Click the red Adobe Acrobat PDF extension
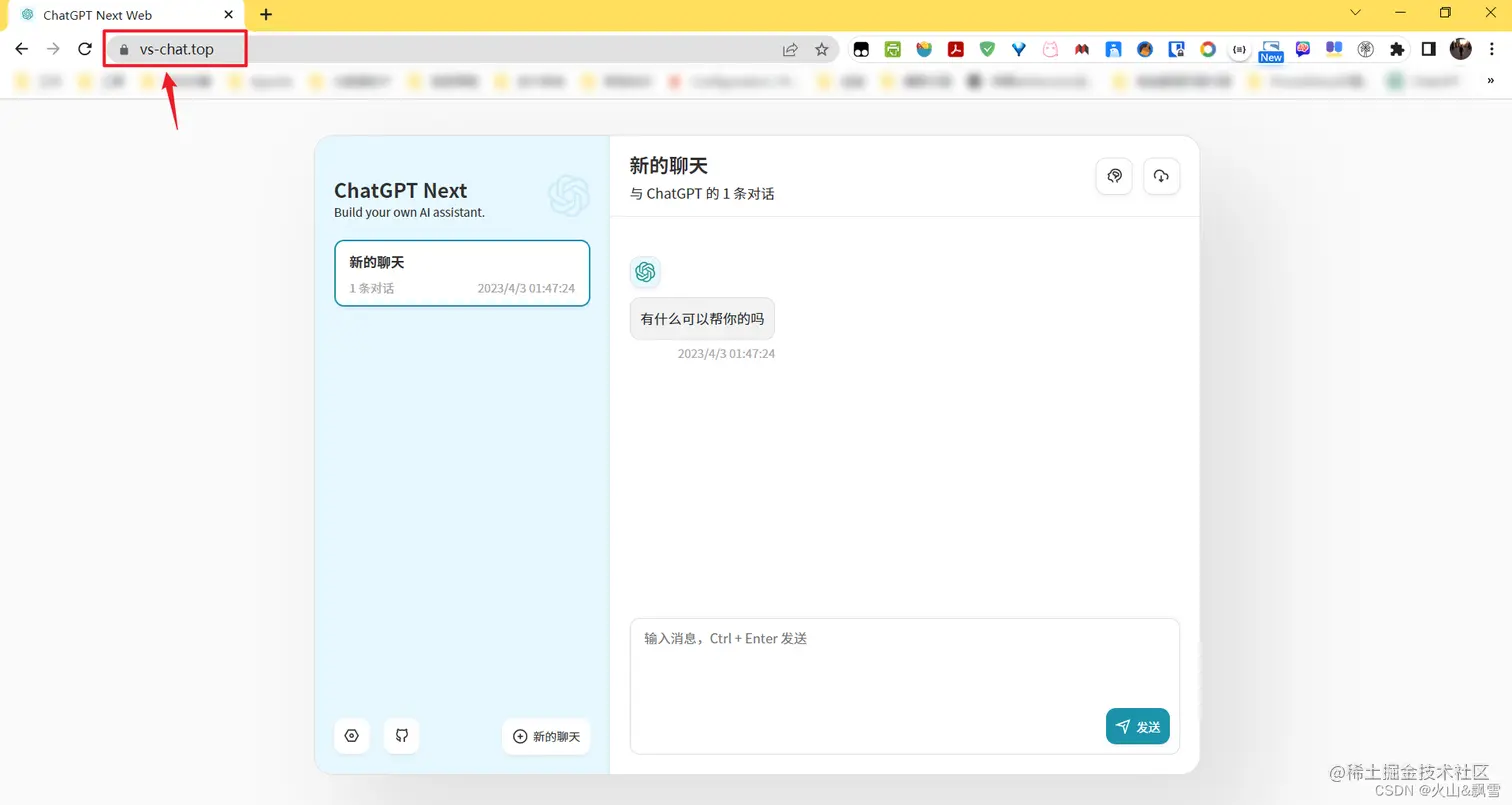The width and height of the screenshot is (1512, 805). pos(956,49)
